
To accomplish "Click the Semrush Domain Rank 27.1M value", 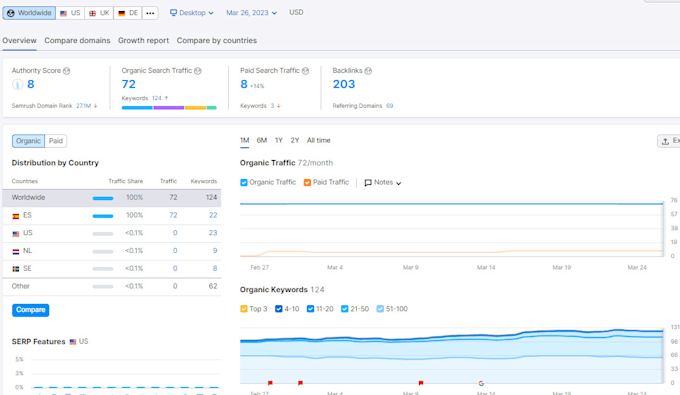I will click(x=84, y=106).
